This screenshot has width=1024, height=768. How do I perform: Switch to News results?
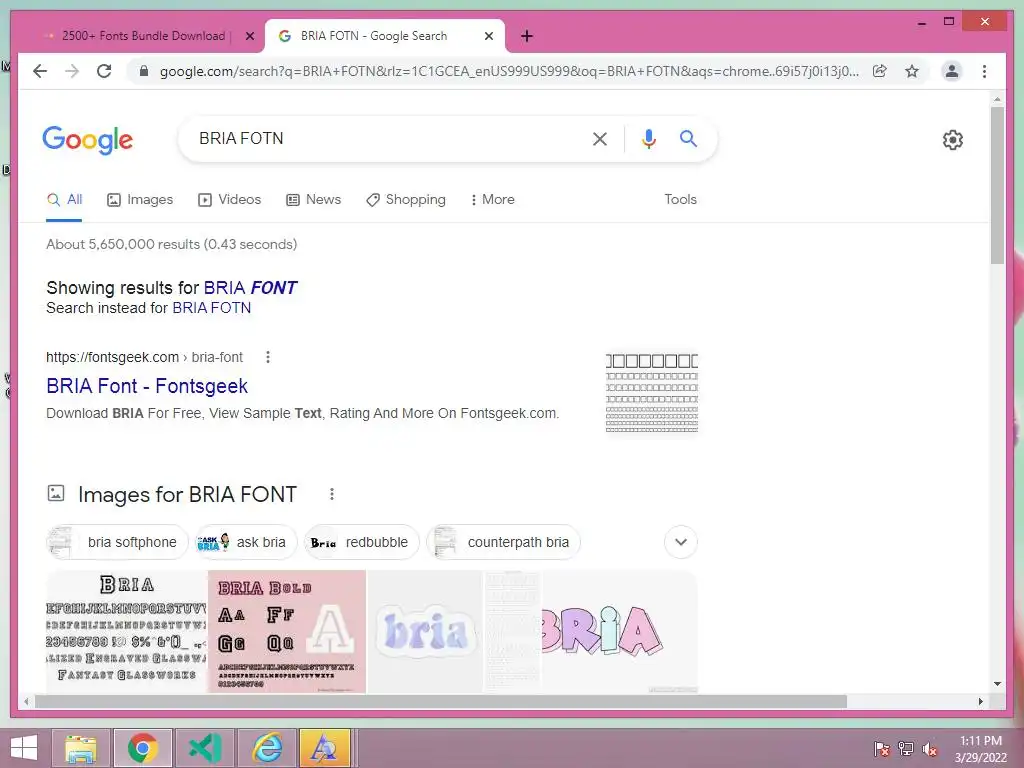313,200
